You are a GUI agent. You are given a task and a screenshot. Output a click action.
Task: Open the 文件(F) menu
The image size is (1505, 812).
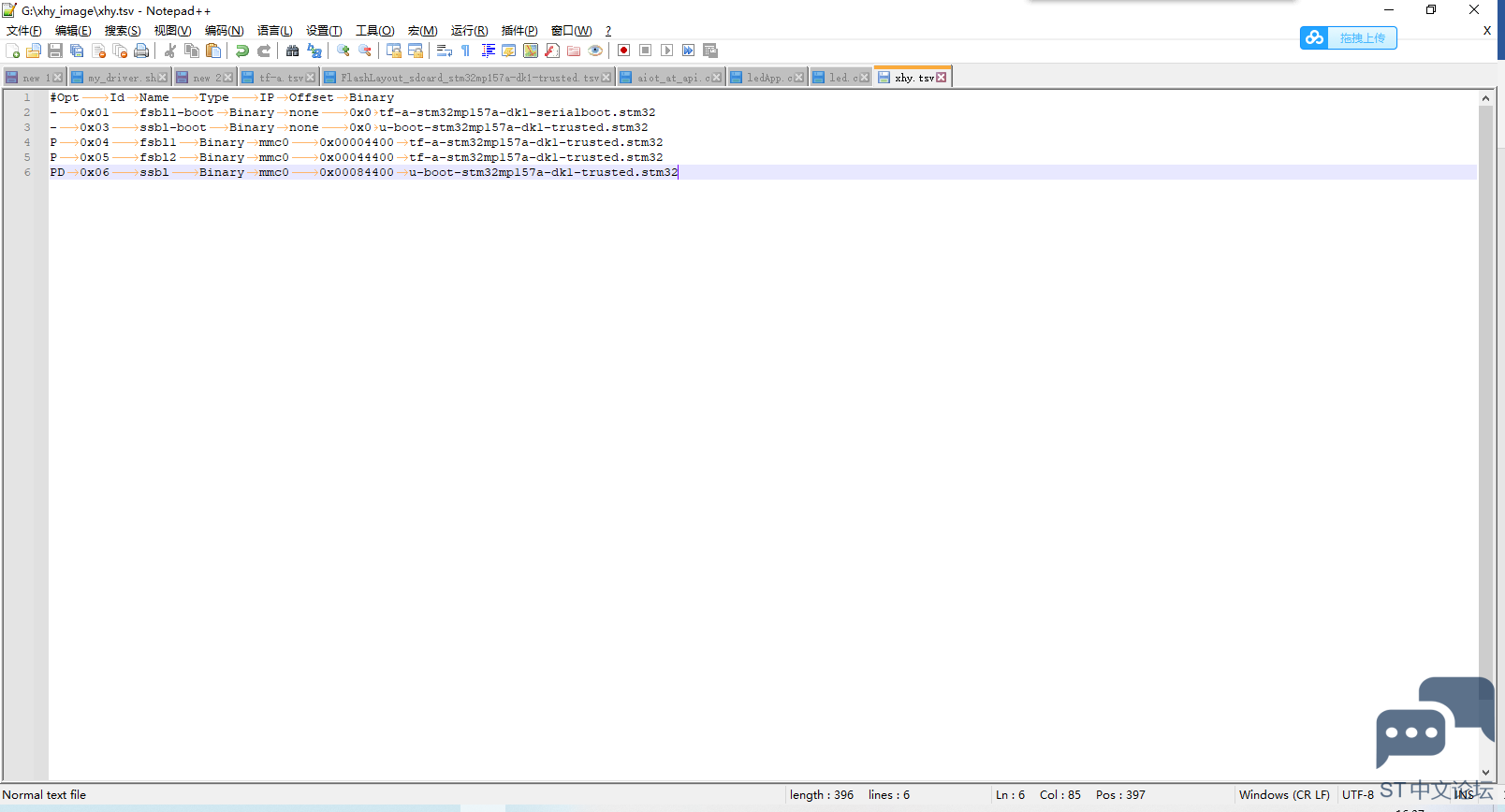click(24, 31)
